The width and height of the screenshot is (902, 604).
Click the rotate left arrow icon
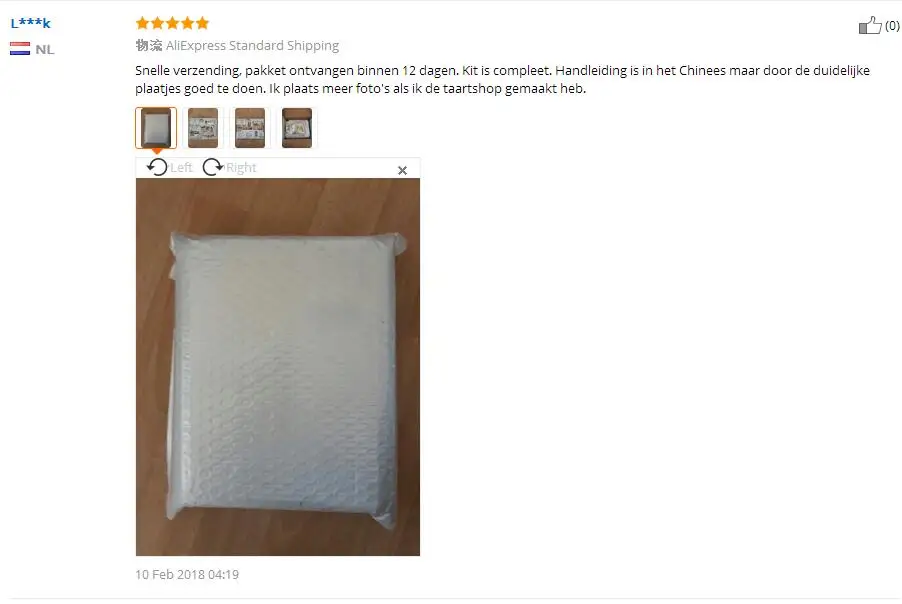click(x=156, y=167)
